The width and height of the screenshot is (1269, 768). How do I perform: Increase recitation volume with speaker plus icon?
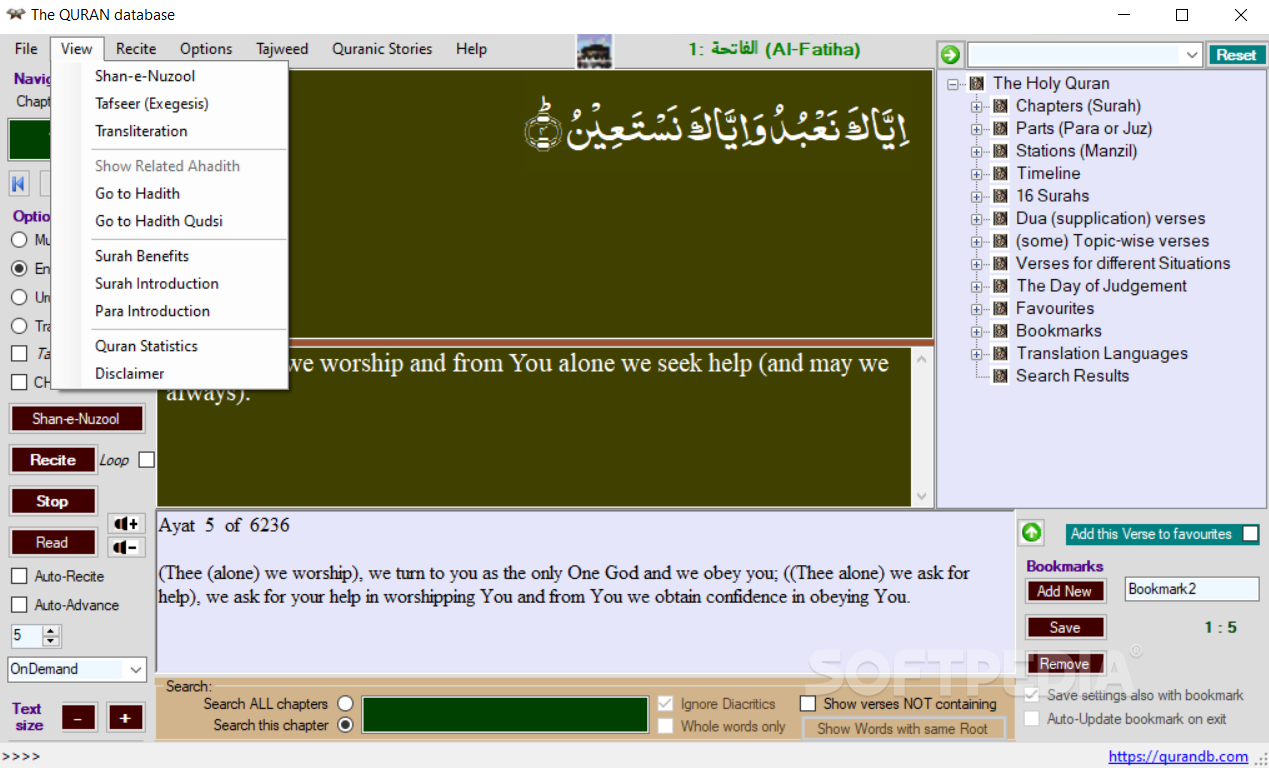tap(127, 524)
